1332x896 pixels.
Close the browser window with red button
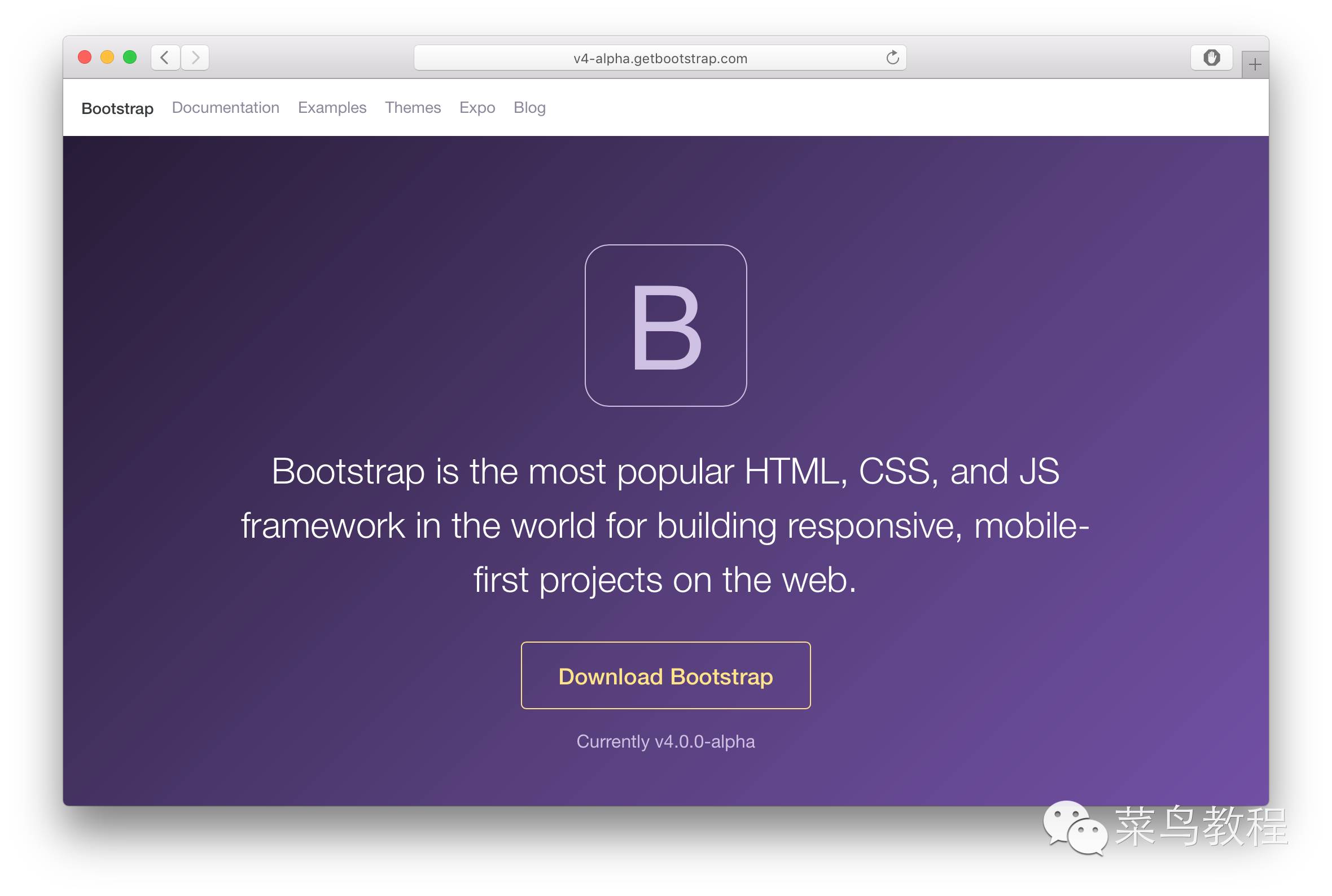pos(85,58)
